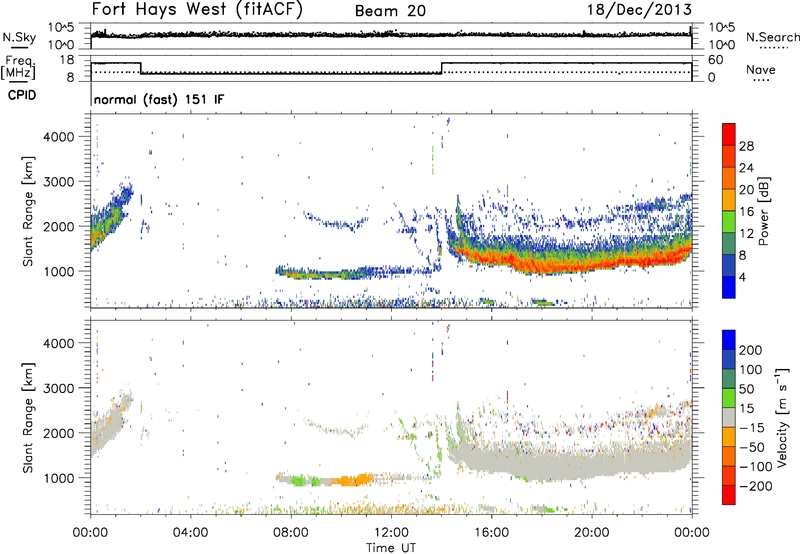Click the "3000" tick on the power panel

(x=59, y=182)
